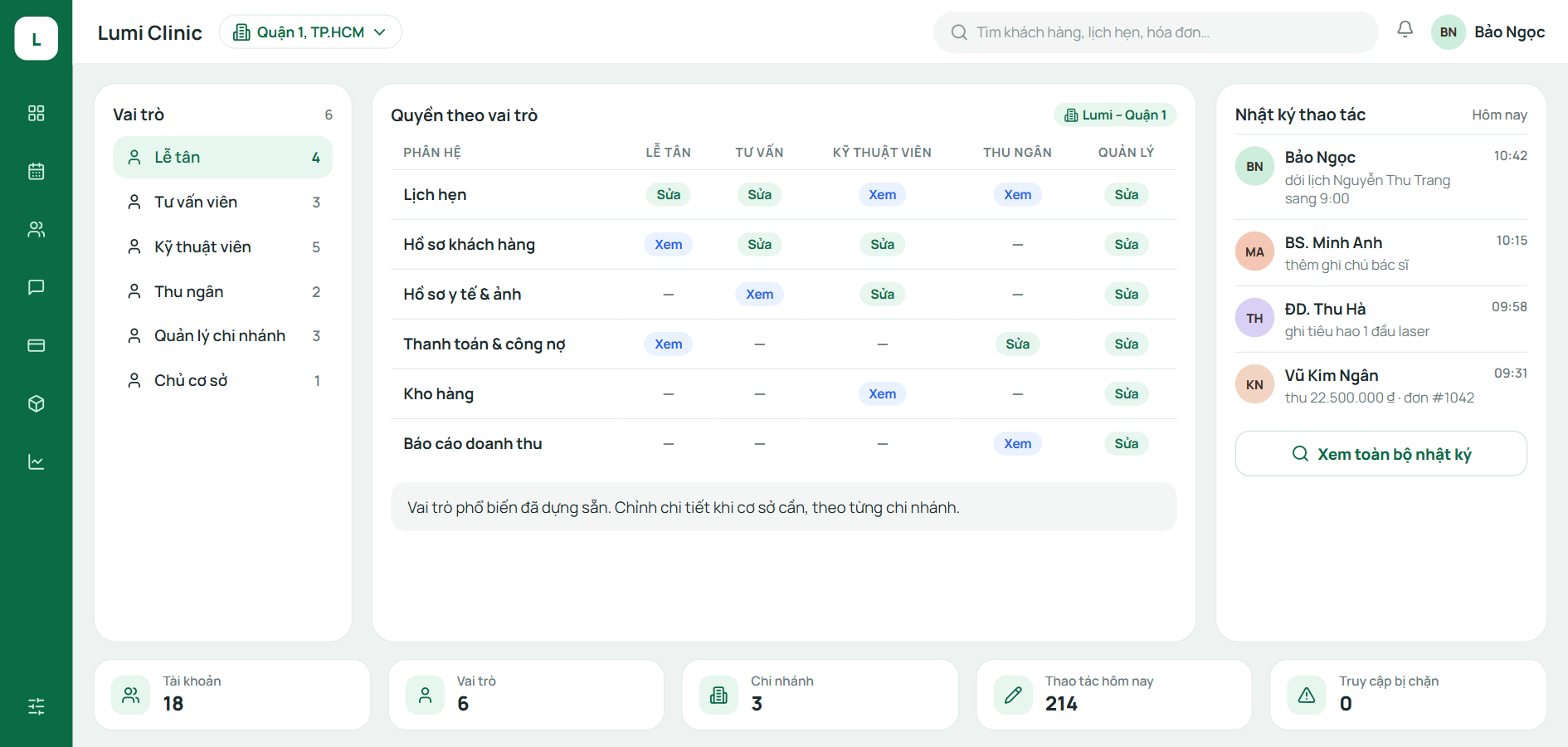This screenshot has height=747, width=1568.
Task: Open the Vũ Kim Ngân log entry
Action: click(x=1381, y=385)
